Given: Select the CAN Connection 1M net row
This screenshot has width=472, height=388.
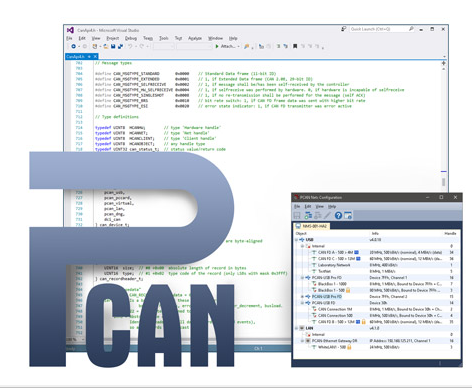Looking at the screenshot, I should point(377,309).
